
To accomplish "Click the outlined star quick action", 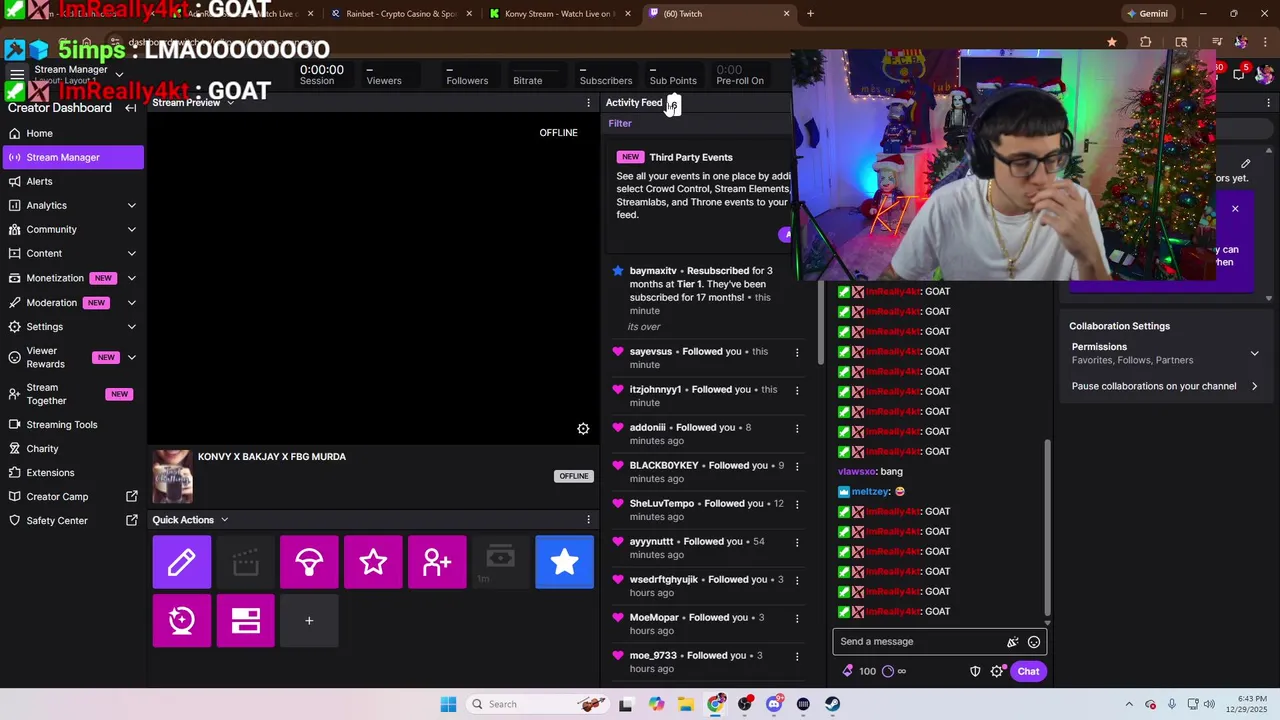I will tap(373, 562).
